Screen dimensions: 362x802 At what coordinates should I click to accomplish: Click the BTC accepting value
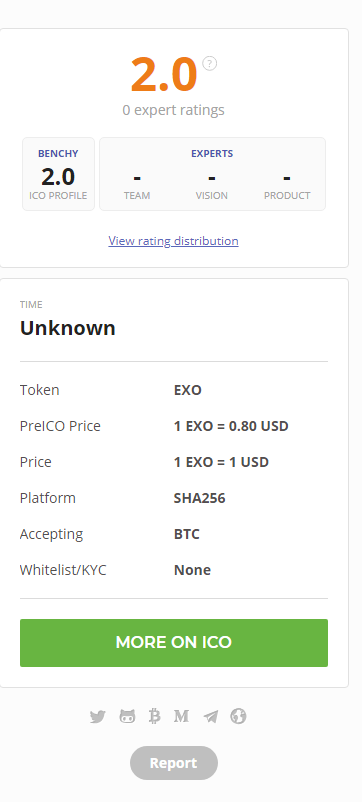pos(187,534)
